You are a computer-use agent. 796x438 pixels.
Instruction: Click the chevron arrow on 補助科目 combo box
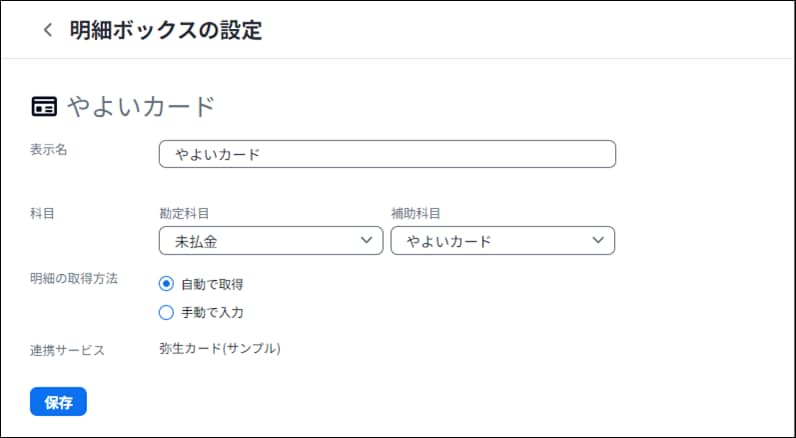coord(598,240)
